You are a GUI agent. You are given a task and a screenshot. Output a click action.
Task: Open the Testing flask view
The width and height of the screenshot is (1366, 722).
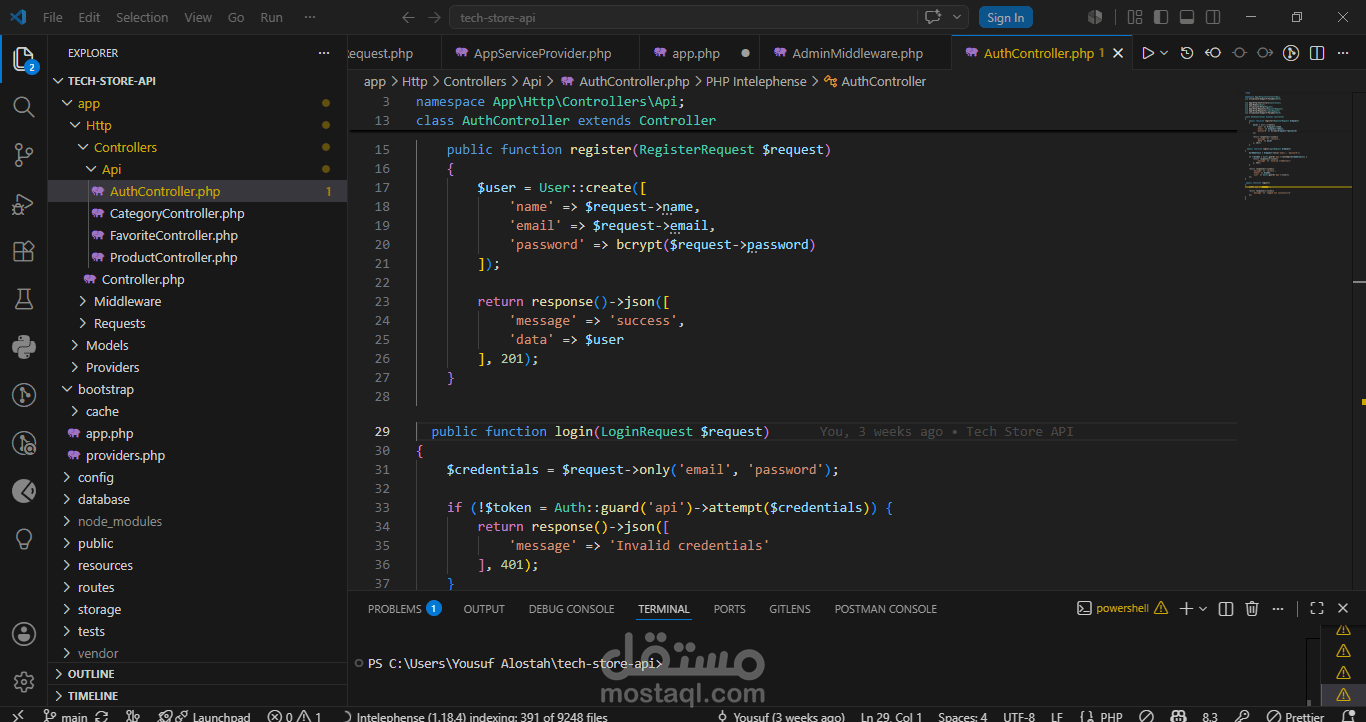pos(24,299)
